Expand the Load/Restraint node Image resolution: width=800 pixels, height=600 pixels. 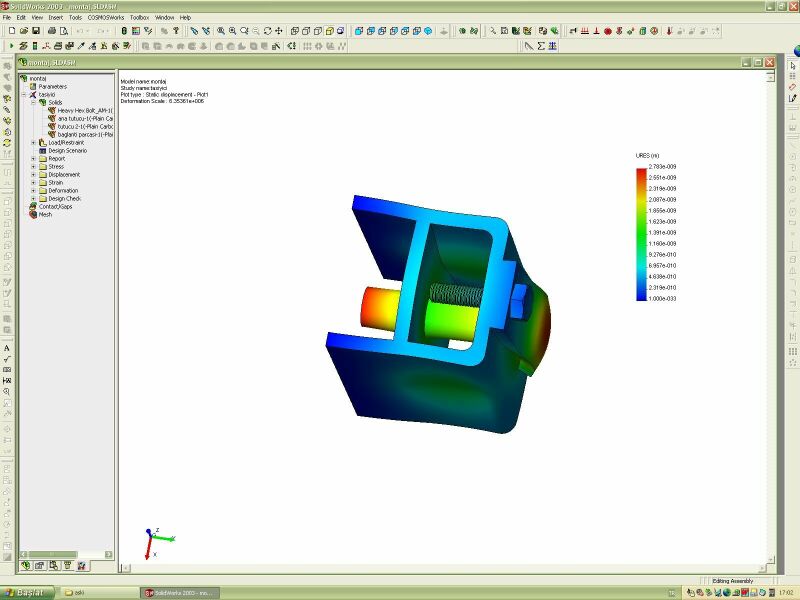33,142
